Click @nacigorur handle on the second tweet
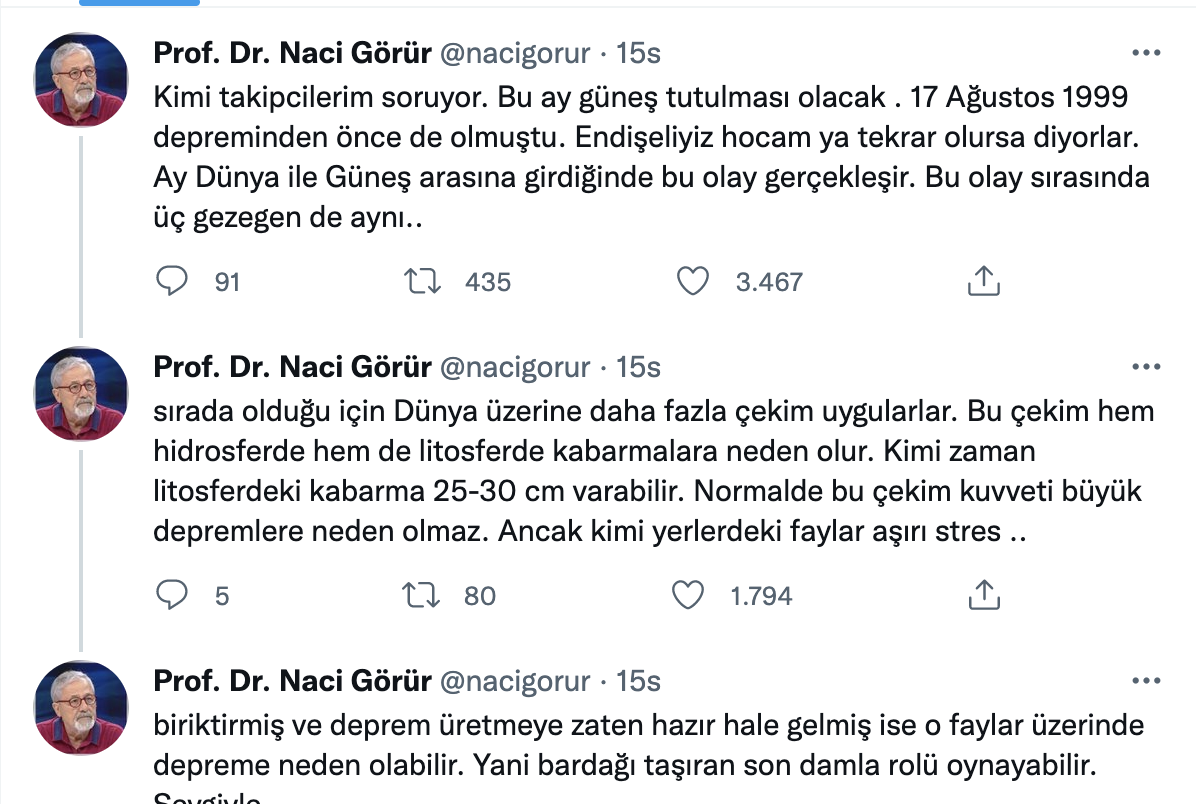 (x=516, y=367)
